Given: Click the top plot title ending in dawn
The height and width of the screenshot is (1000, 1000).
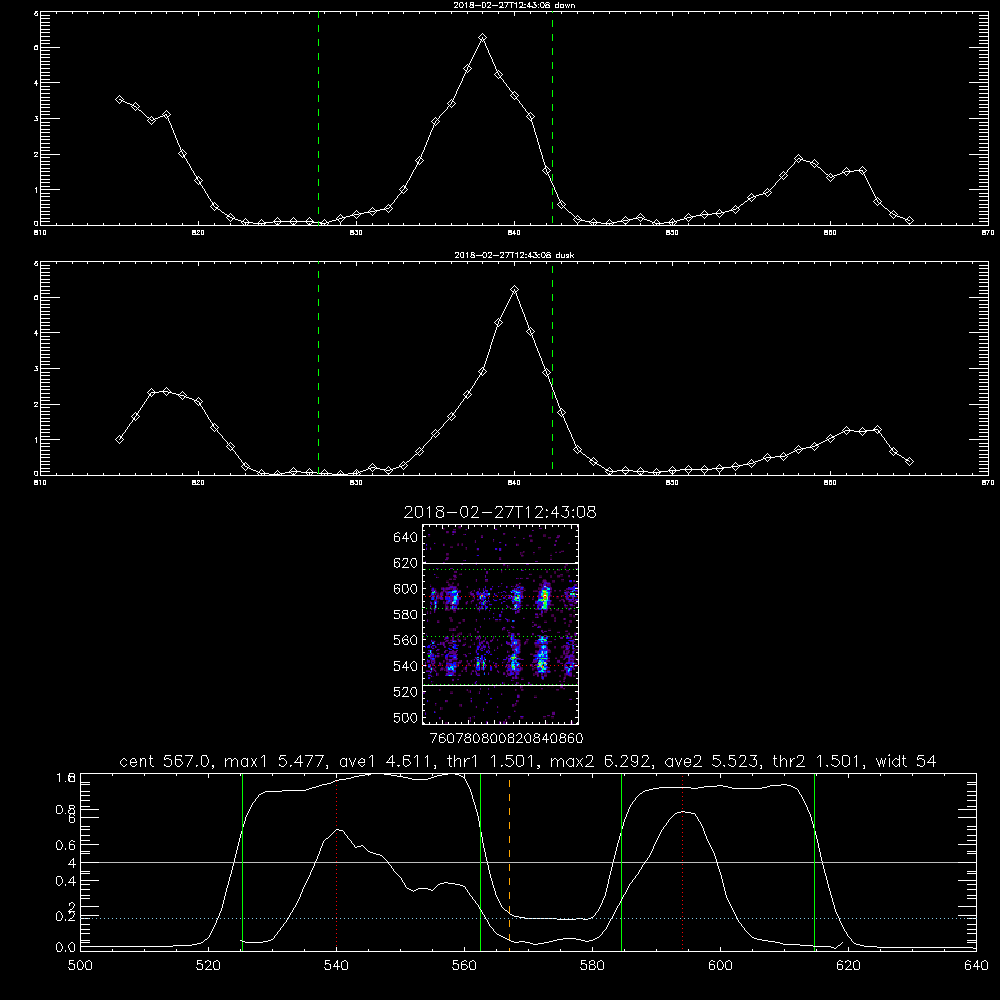Looking at the screenshot, I should pos(514,5).
